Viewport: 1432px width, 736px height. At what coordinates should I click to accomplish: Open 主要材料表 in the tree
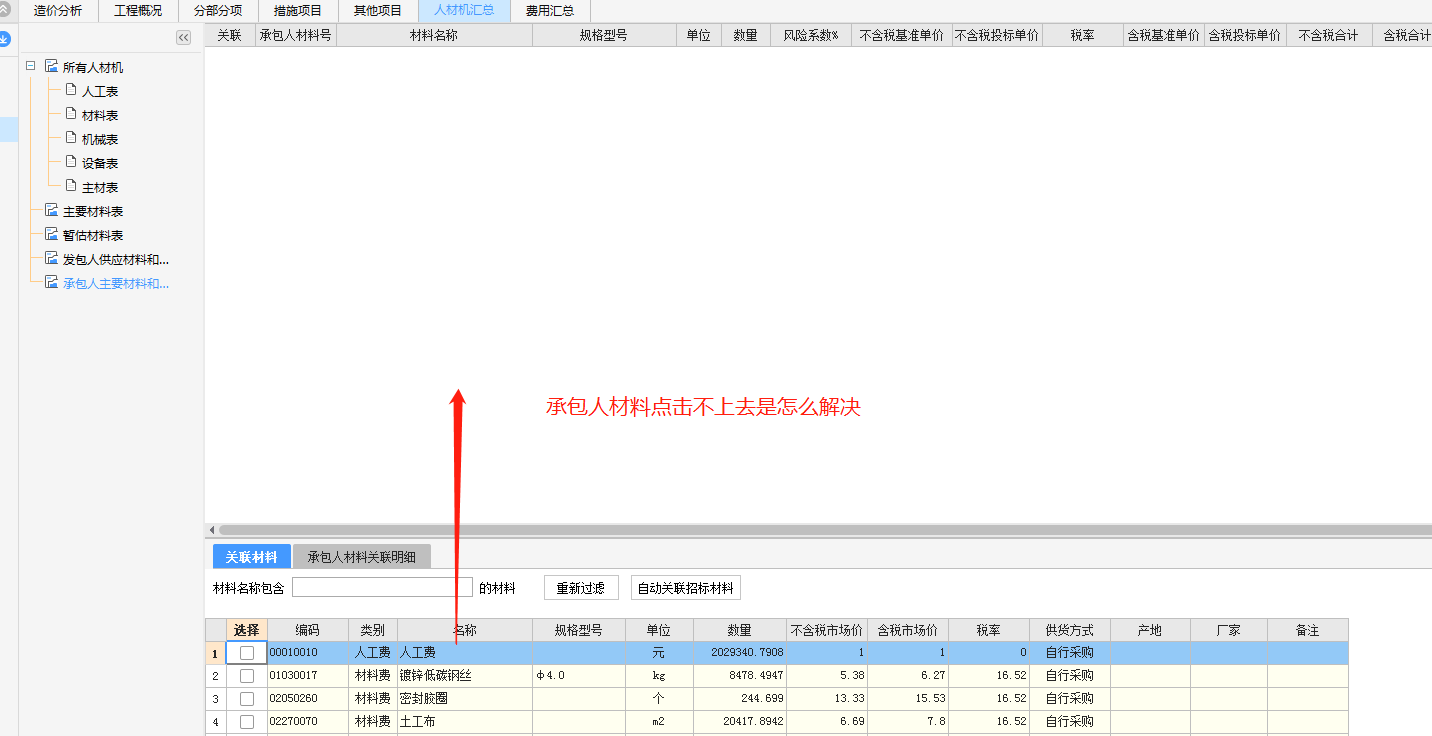pos(93,211)
